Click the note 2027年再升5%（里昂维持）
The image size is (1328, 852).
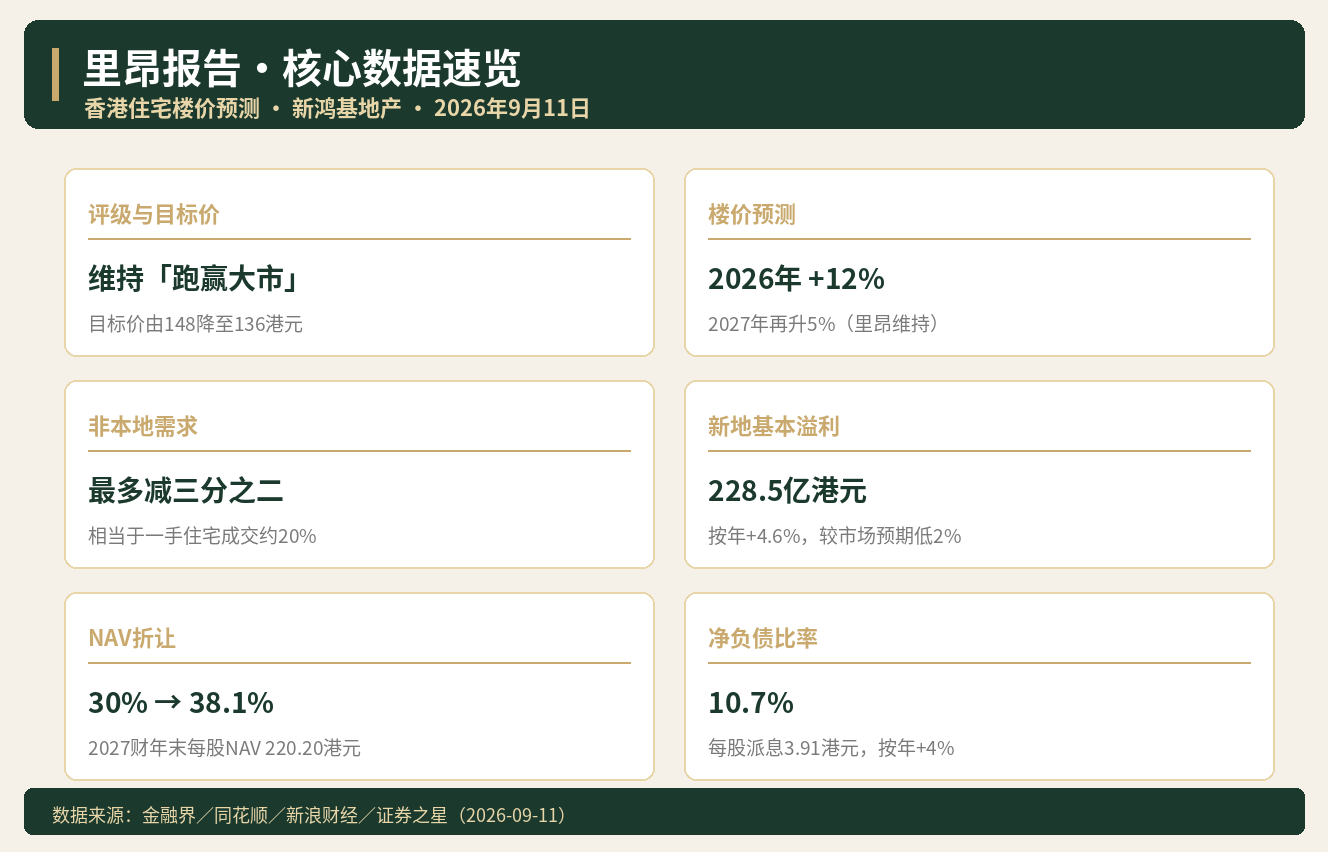(824, 324)
